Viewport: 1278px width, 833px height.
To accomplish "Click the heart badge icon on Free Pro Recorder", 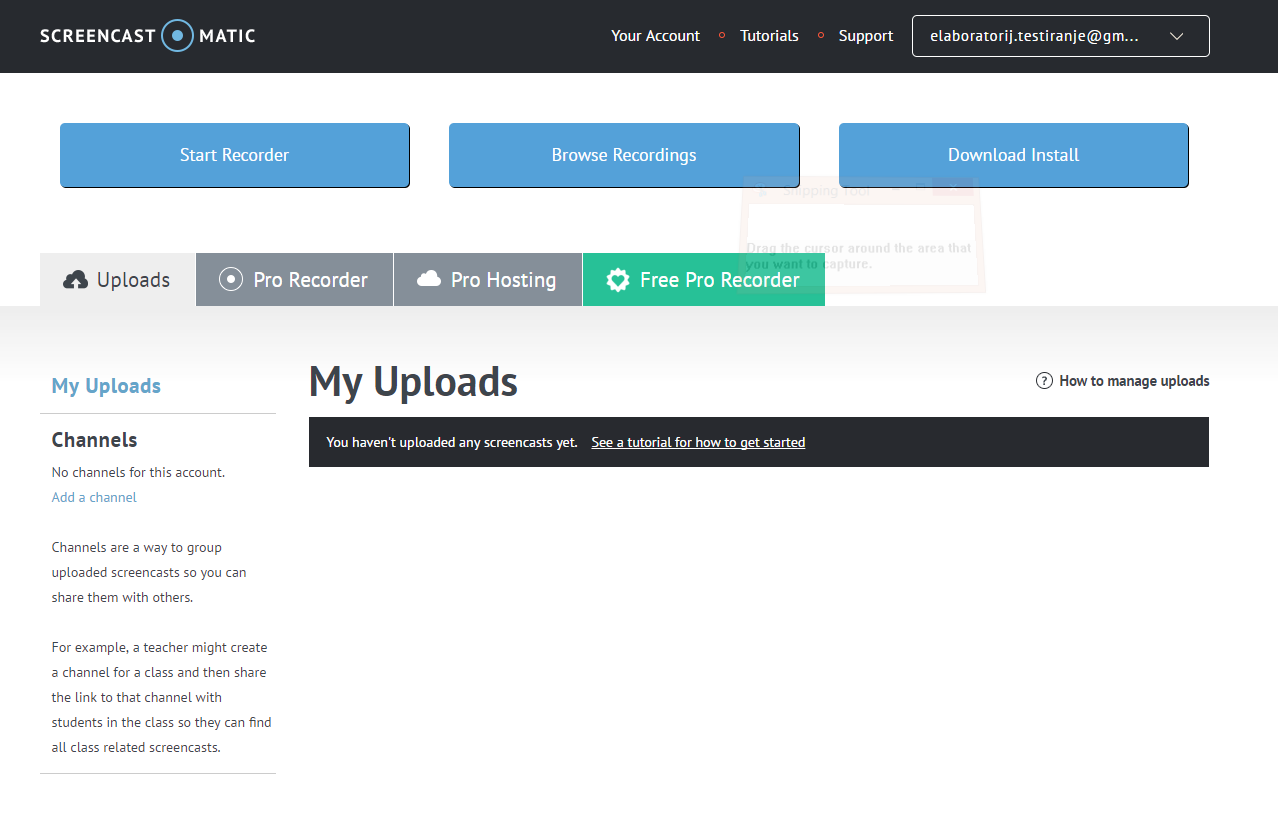I will (x=618, y=280).
